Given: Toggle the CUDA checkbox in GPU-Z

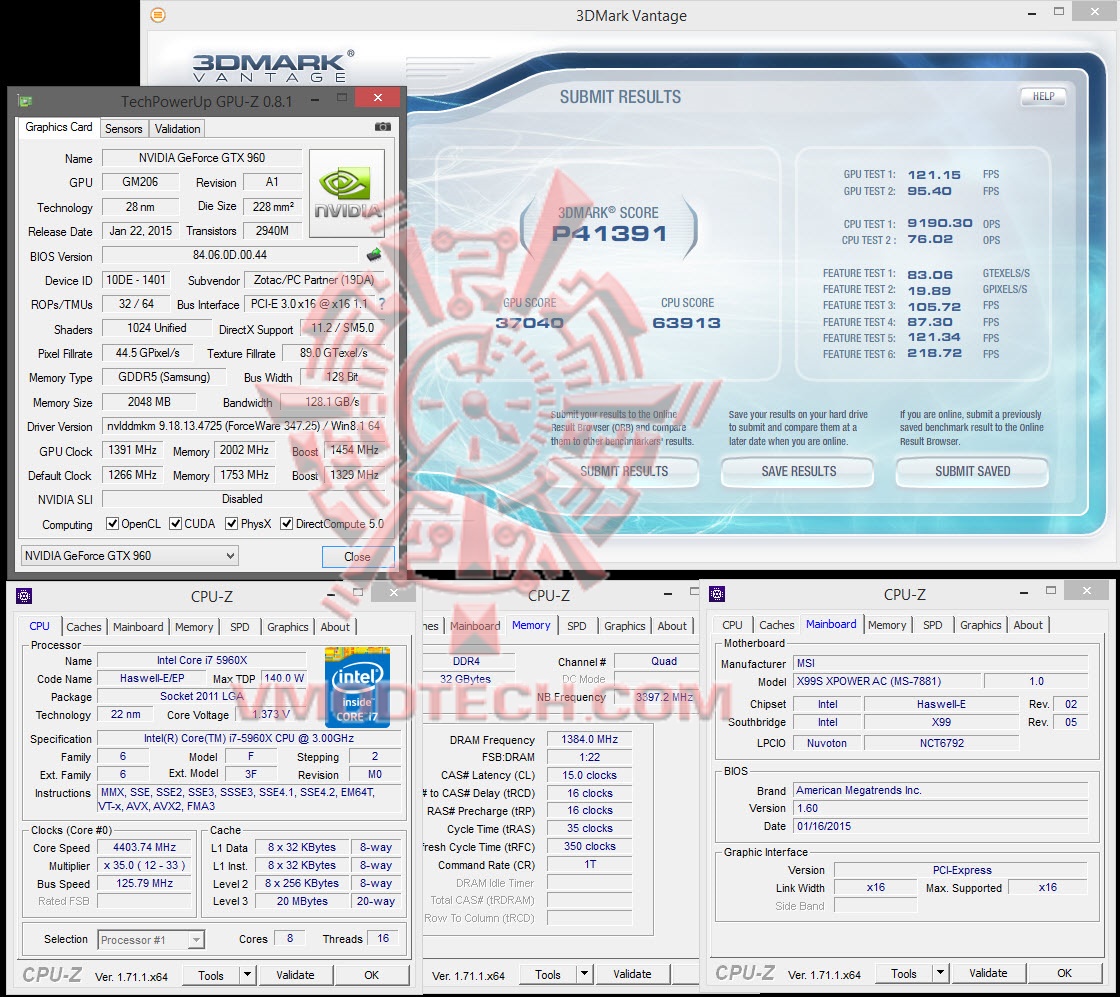Looking at the screenshot, I should click(175, 523).
